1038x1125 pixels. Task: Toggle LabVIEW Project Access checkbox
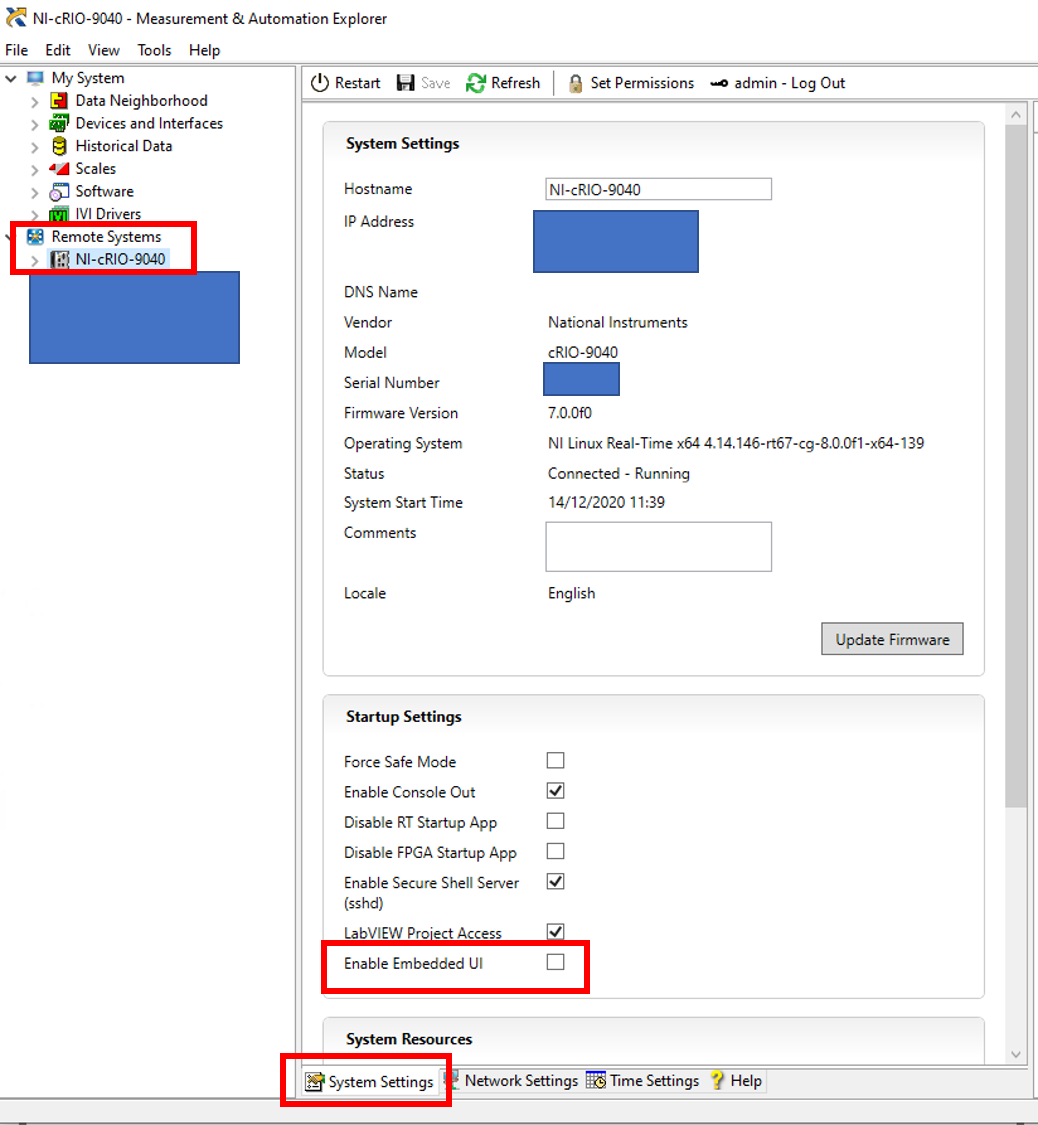(x=555, y=931)
